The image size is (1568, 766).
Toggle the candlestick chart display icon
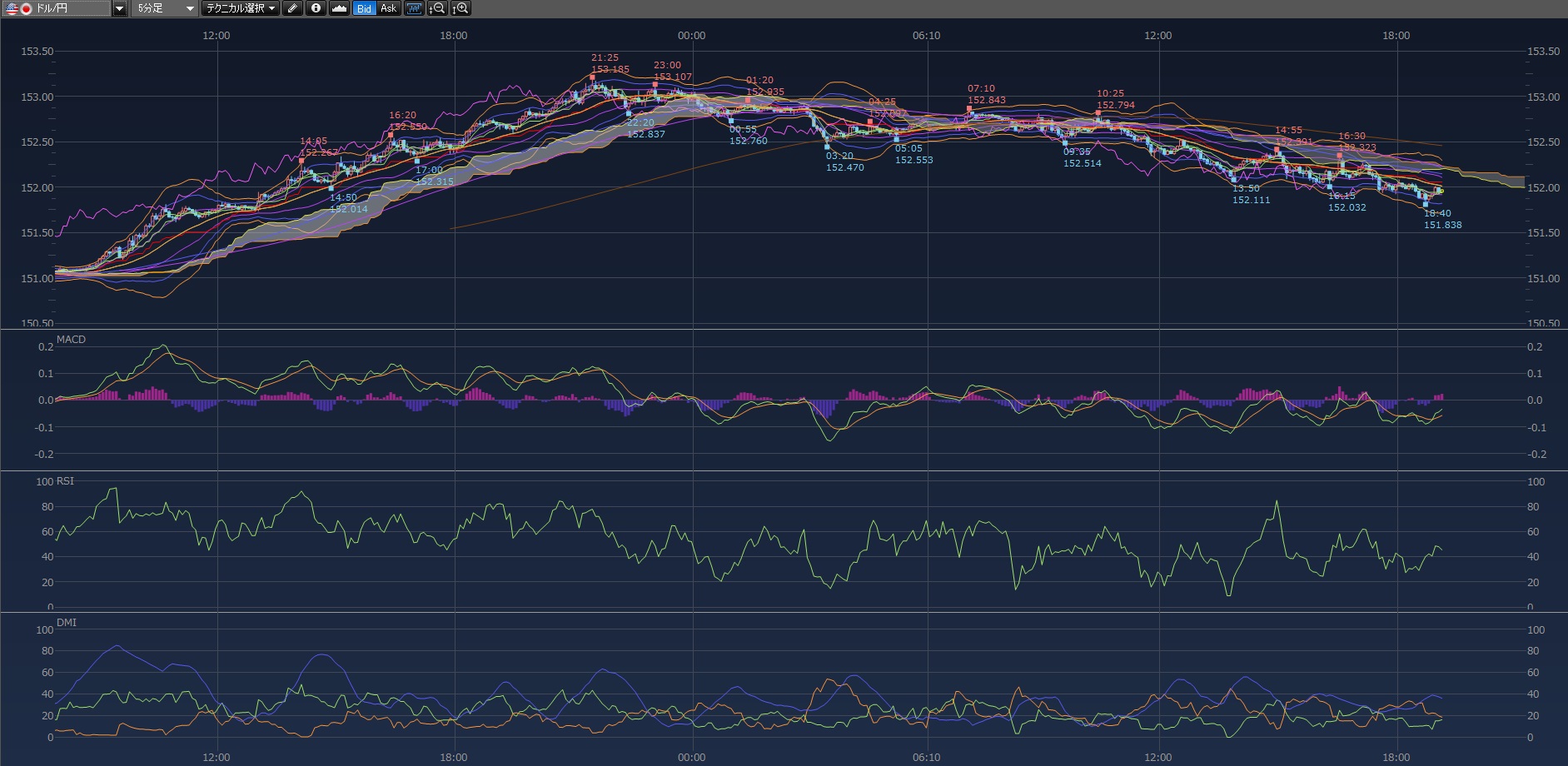click(x=414, y=8)
